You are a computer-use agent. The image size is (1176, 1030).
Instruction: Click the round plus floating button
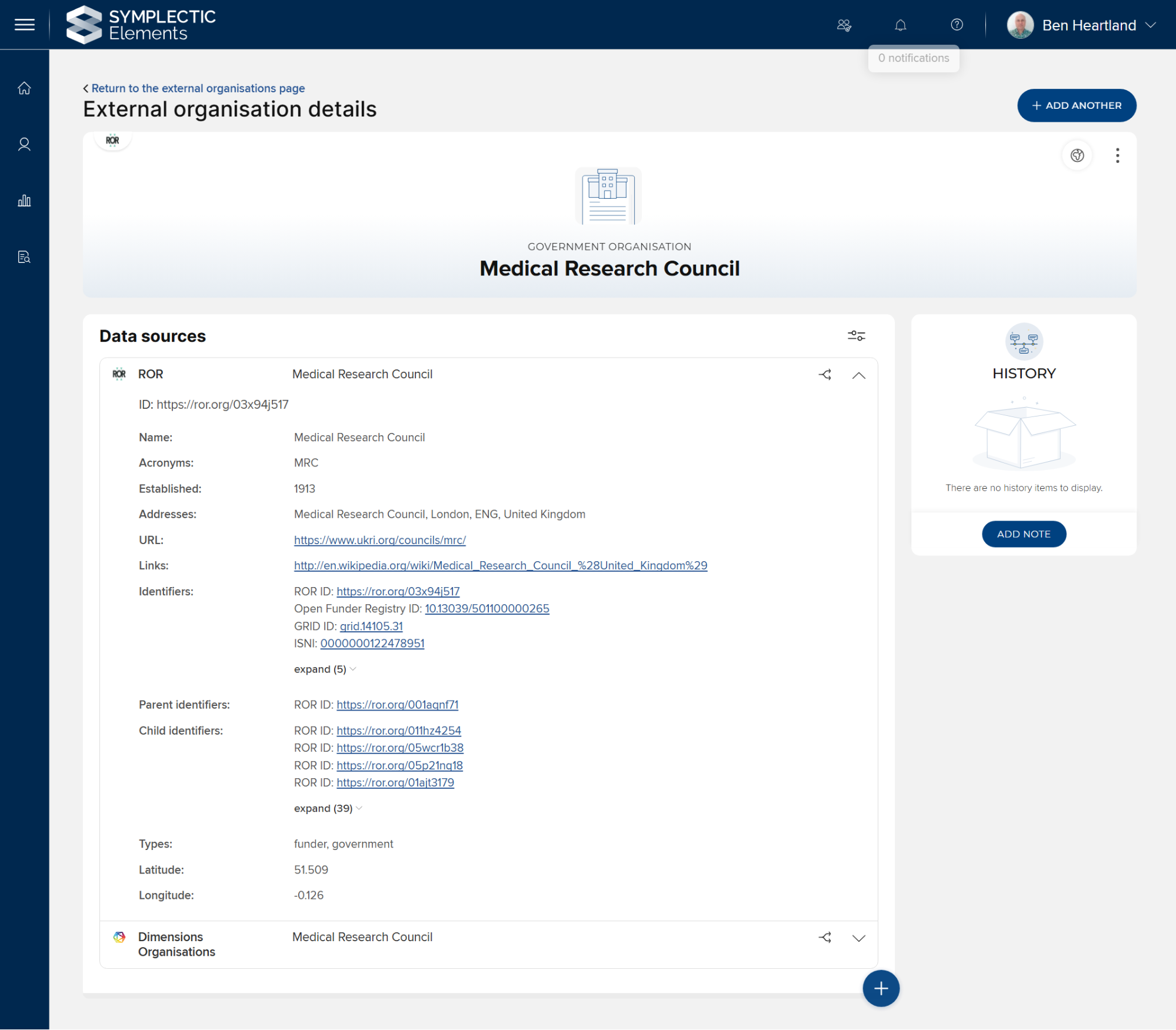tap(880, 989)
